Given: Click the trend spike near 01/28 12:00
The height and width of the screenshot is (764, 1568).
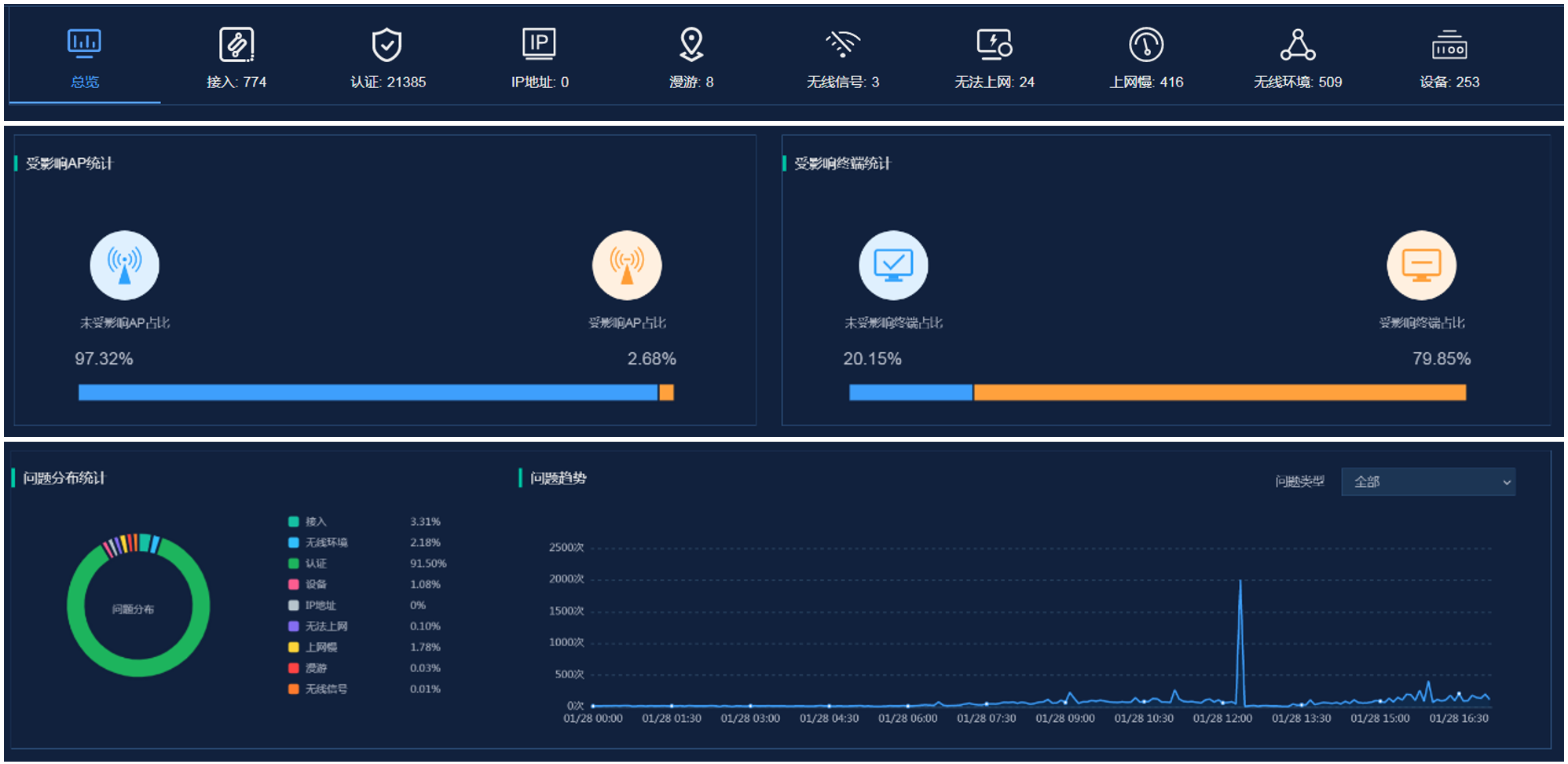Looking at the screenshot, I should pyautogui.click(x=1240, y=582).
